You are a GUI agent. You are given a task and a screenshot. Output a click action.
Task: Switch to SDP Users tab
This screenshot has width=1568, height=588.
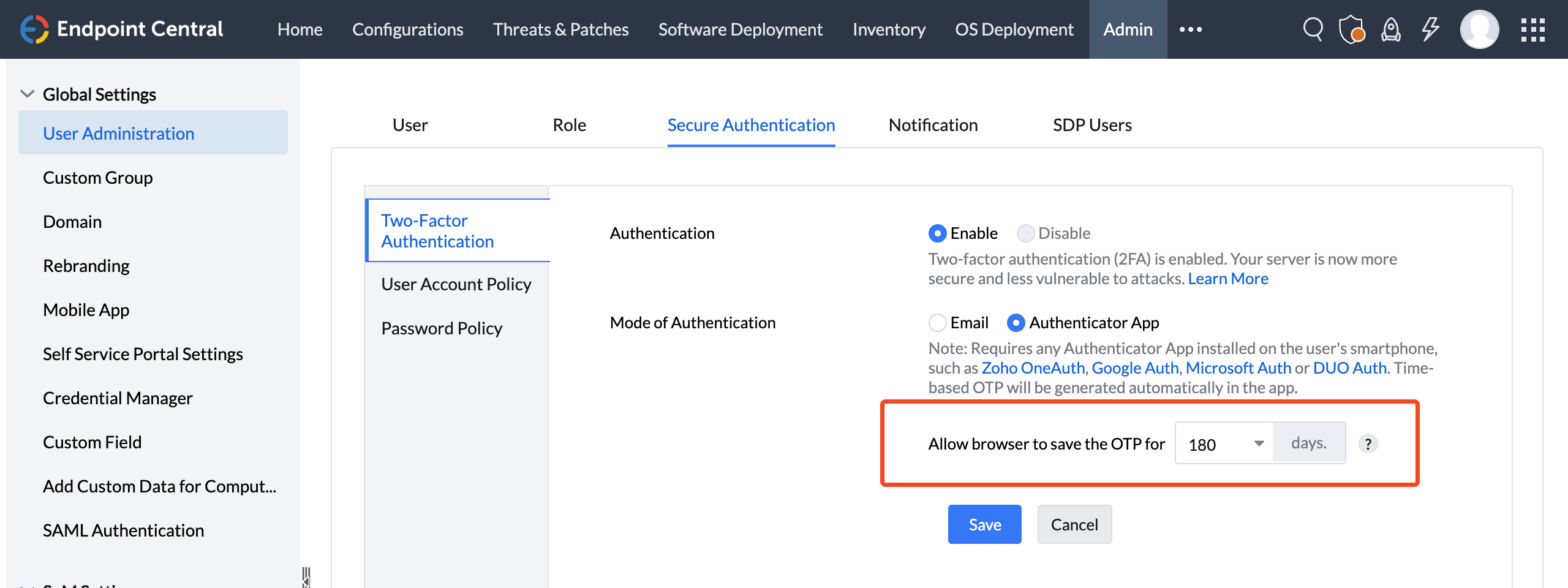1092,125
